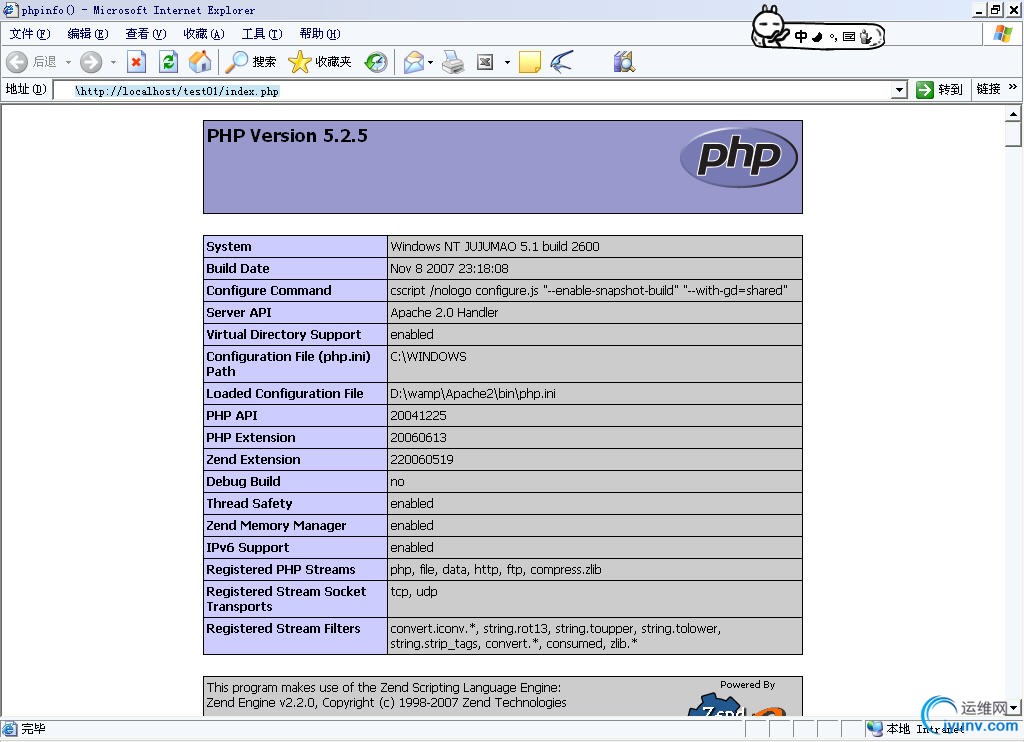Toggle the punctuation mode icon
1024x742 pixels.
833,37
